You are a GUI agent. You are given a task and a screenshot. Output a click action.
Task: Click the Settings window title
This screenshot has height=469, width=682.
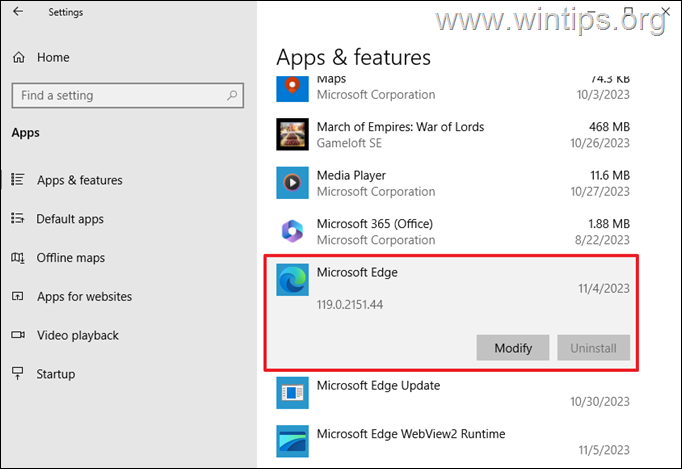click(x=66, y=12)
